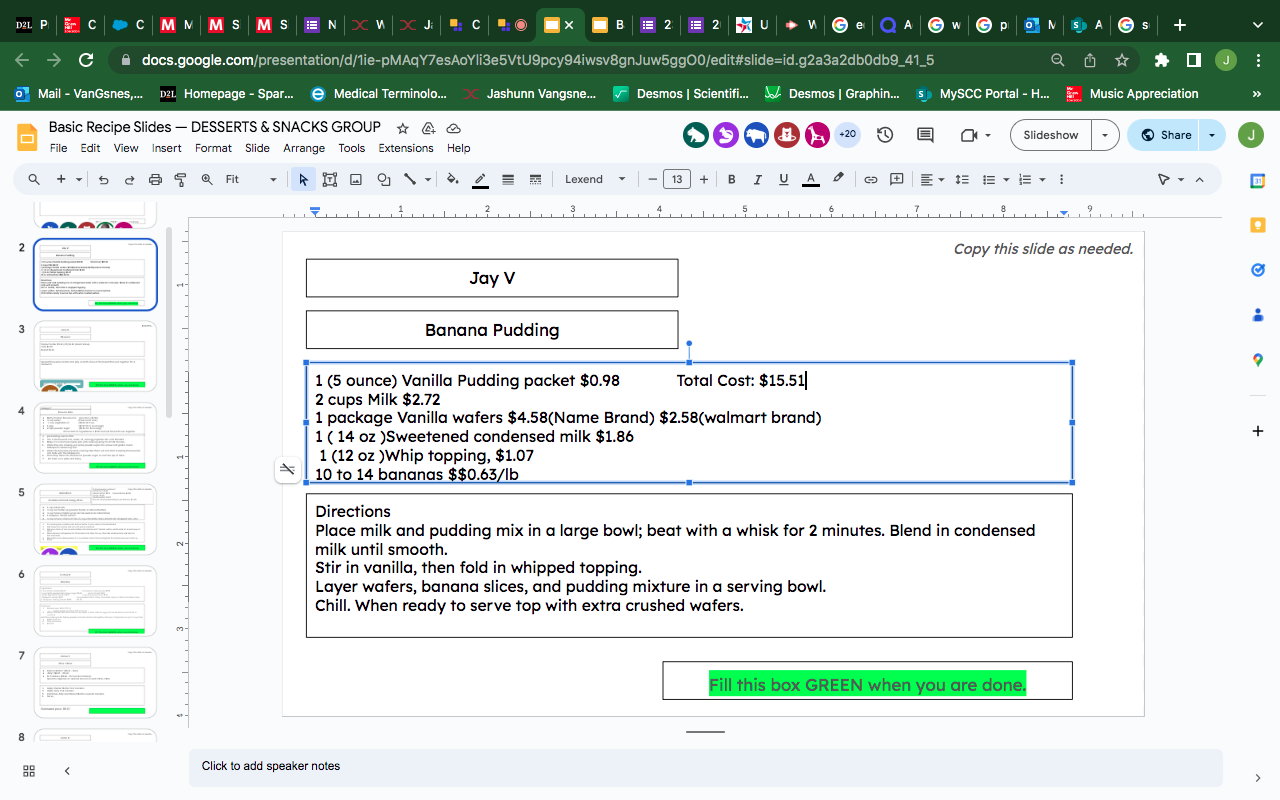Open text fitting options beside the ingredients box
This screenshot has height=800, width=1280.
pyautogui.click(x=288, y=469)
